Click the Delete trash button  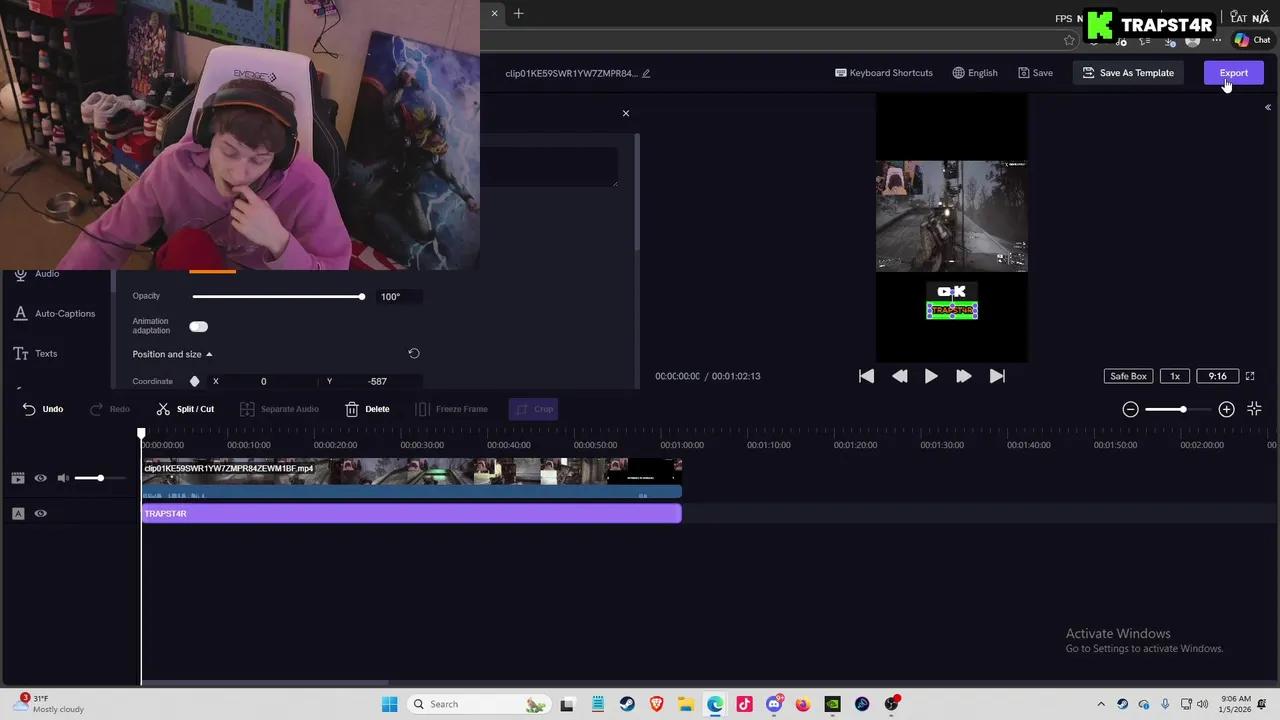(x=367, y=409)
